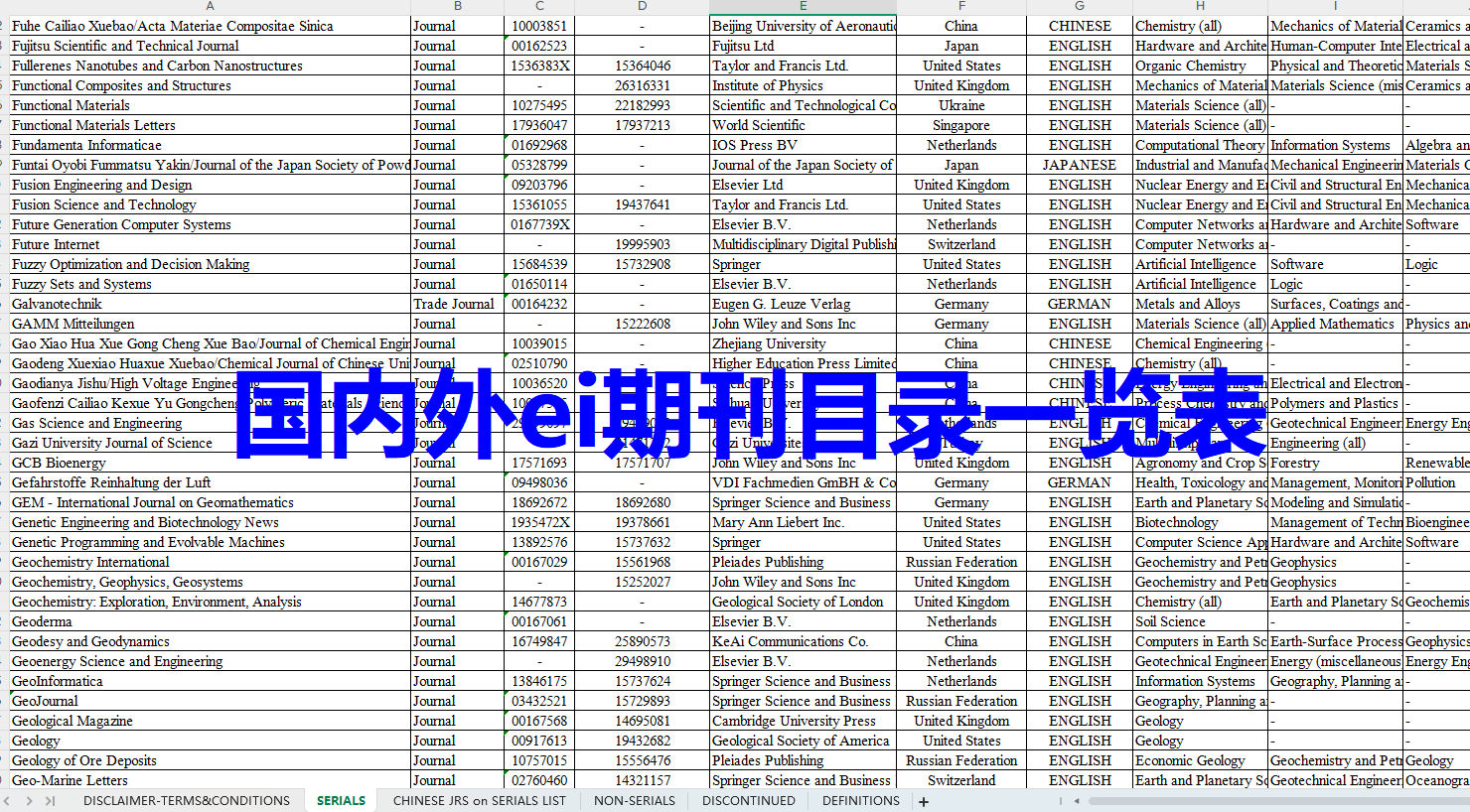The height and width of the screenshot is (812, 1470).
Task: Click the 'Fundamenta Informaticae' title cell
Action: [x=210, y=145]
